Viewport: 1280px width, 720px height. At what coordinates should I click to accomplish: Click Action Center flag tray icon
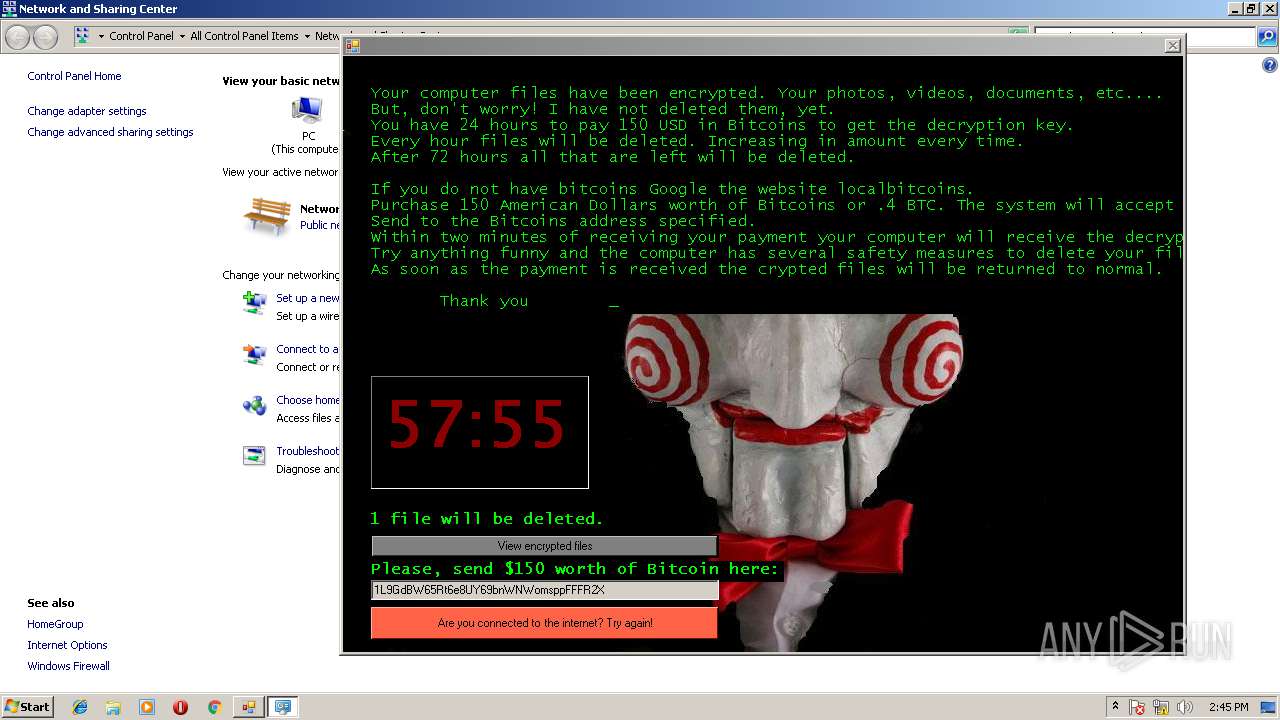(x=1137, y=707)
